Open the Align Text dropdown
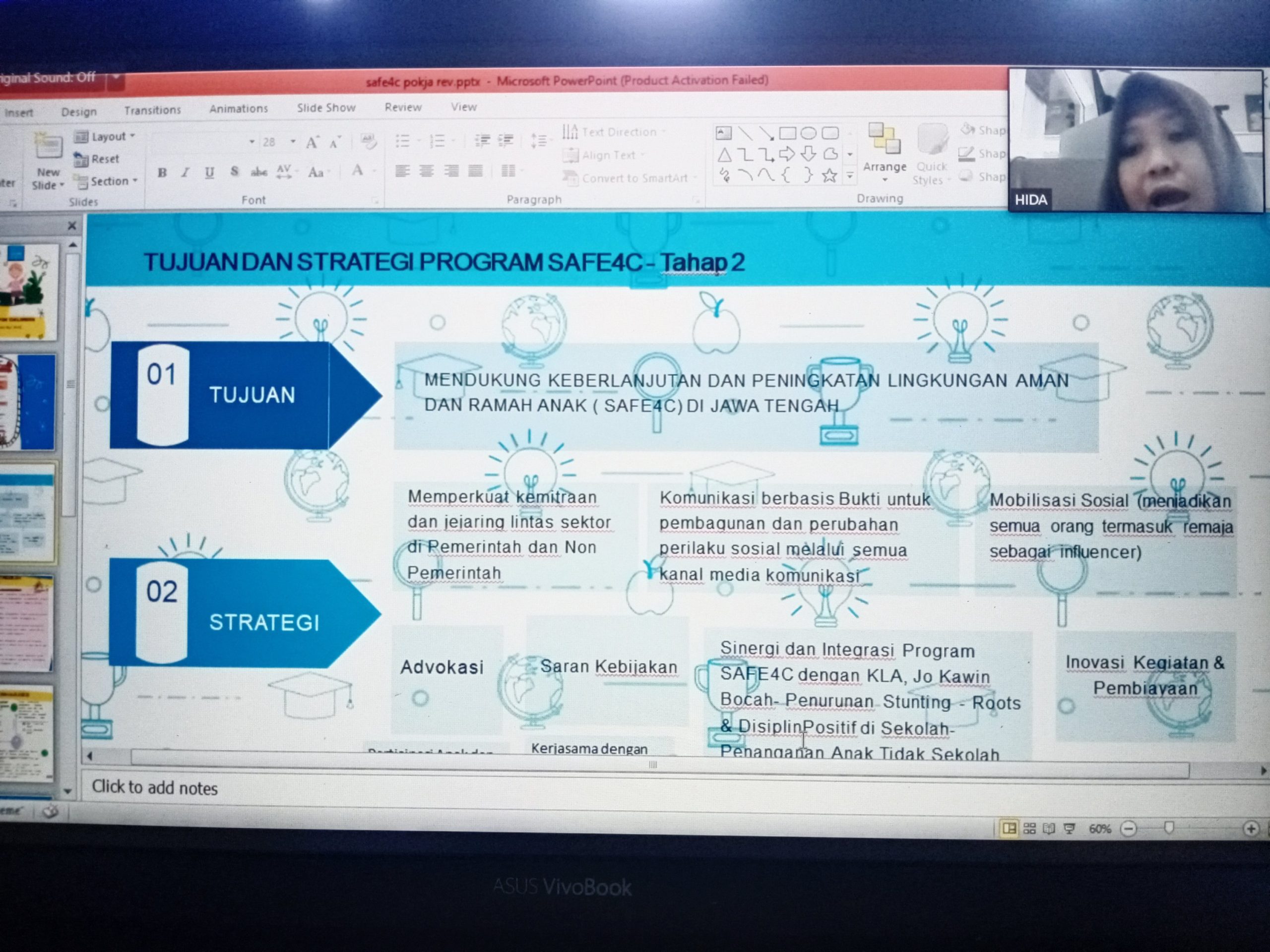The width and height of the screenshot is (1270, 952). click(604, 155)
